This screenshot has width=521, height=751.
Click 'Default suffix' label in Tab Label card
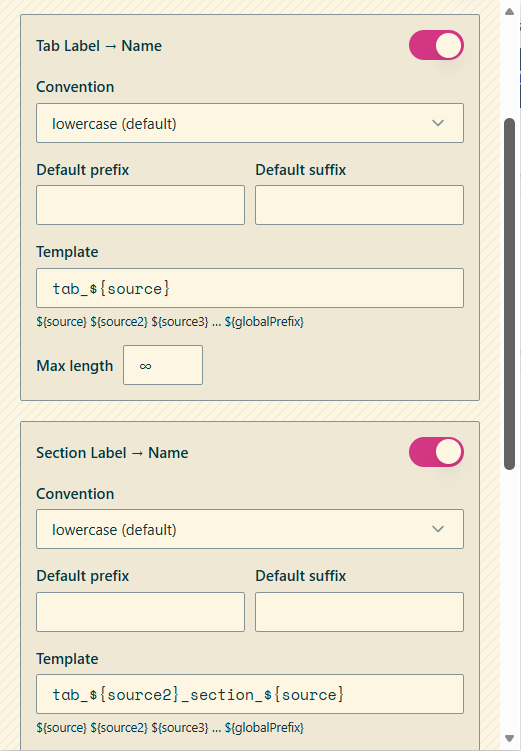(301, 170)
